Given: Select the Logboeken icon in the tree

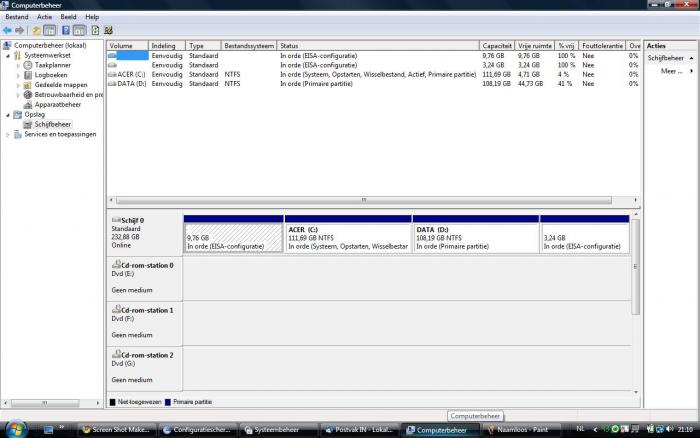Looking at the screenshot, I should point(28,75).
